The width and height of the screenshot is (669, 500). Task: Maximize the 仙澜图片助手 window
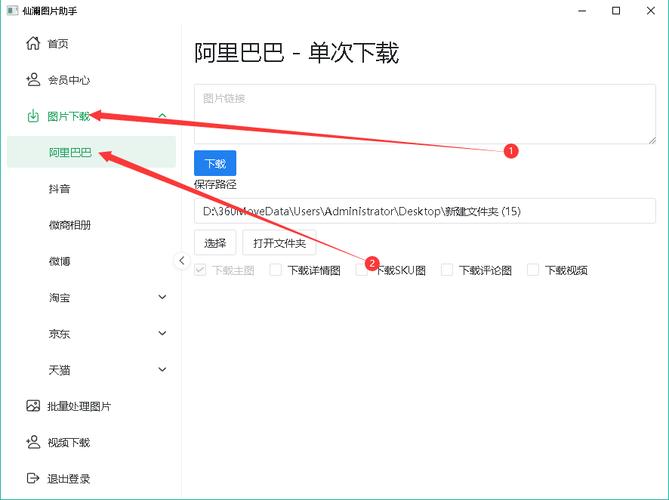(616, 11)
